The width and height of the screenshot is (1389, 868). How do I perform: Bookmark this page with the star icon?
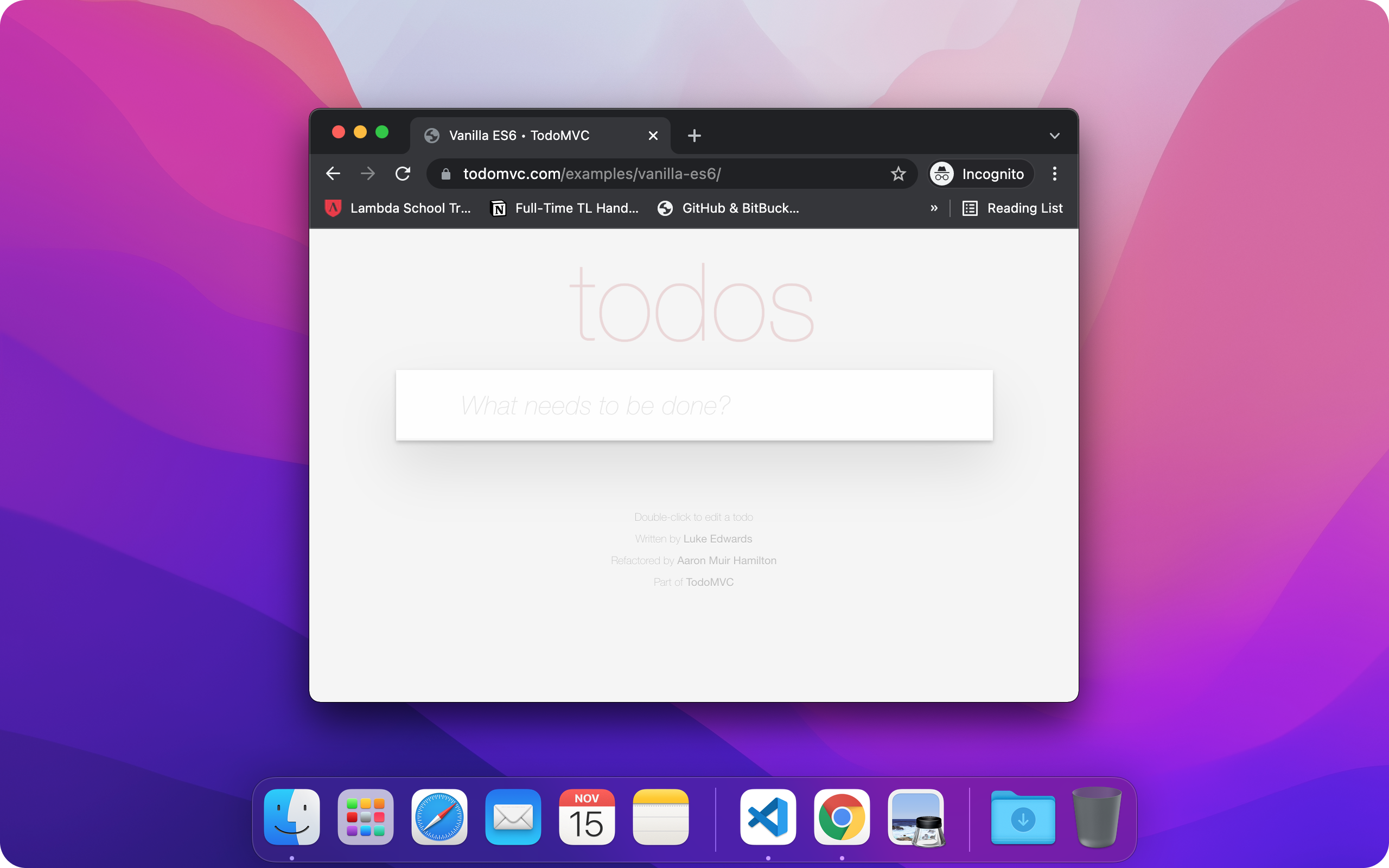tap(899, 174)
